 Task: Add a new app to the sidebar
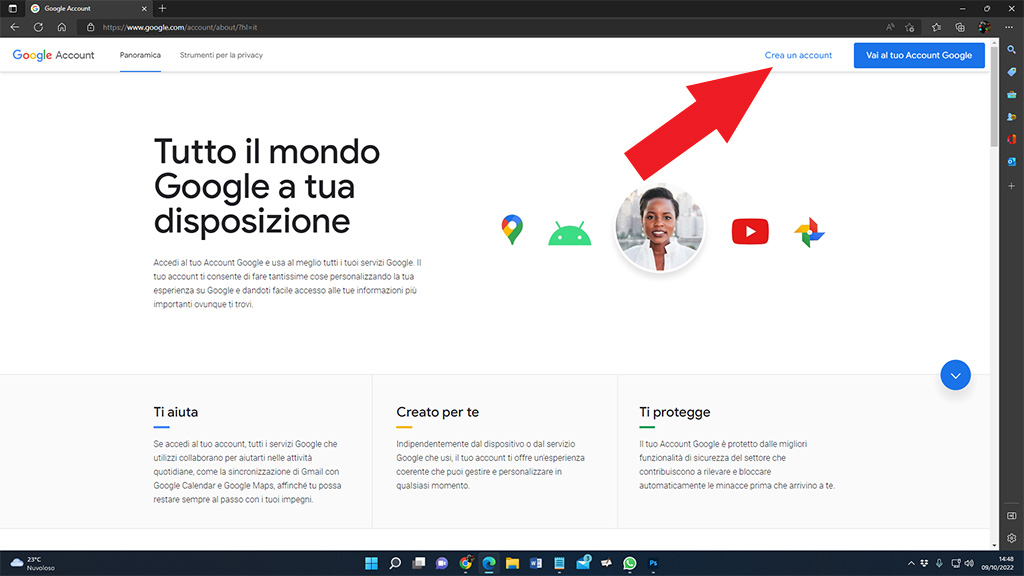coord(1012,186)
